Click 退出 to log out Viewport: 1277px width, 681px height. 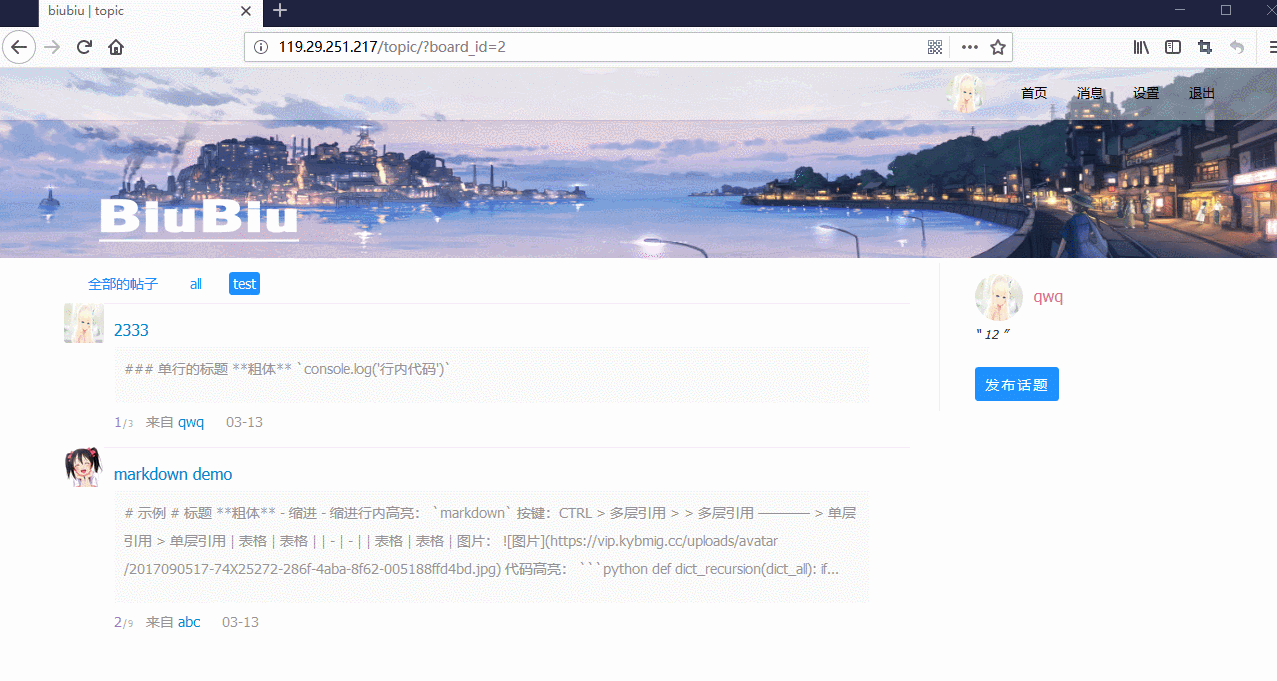[x=1202, y=93]
